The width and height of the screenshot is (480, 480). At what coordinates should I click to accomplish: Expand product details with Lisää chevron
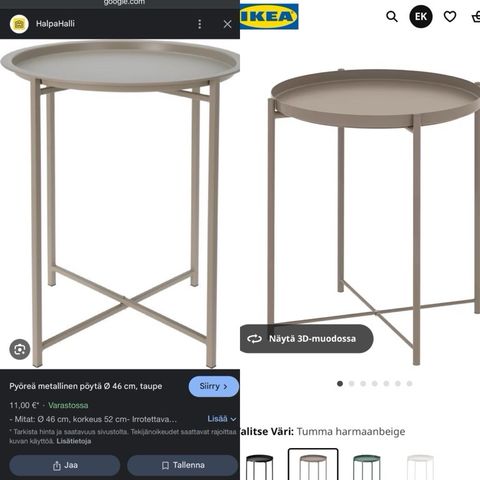(x=222, y=419)
